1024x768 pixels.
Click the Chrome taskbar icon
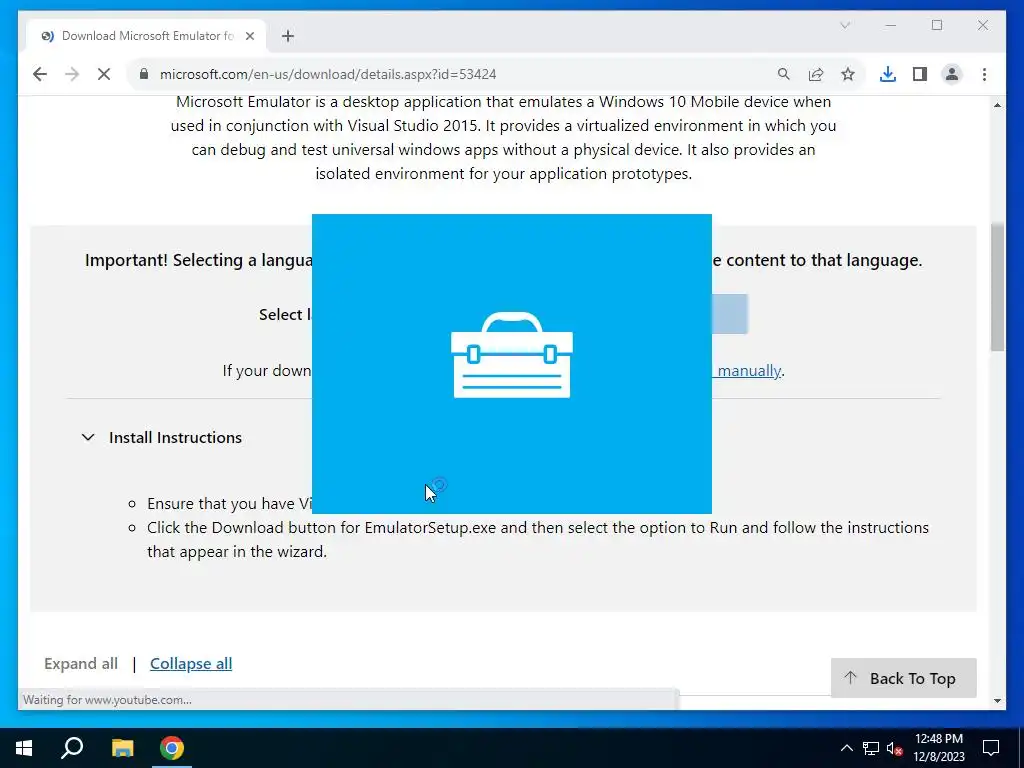point(172,748)
